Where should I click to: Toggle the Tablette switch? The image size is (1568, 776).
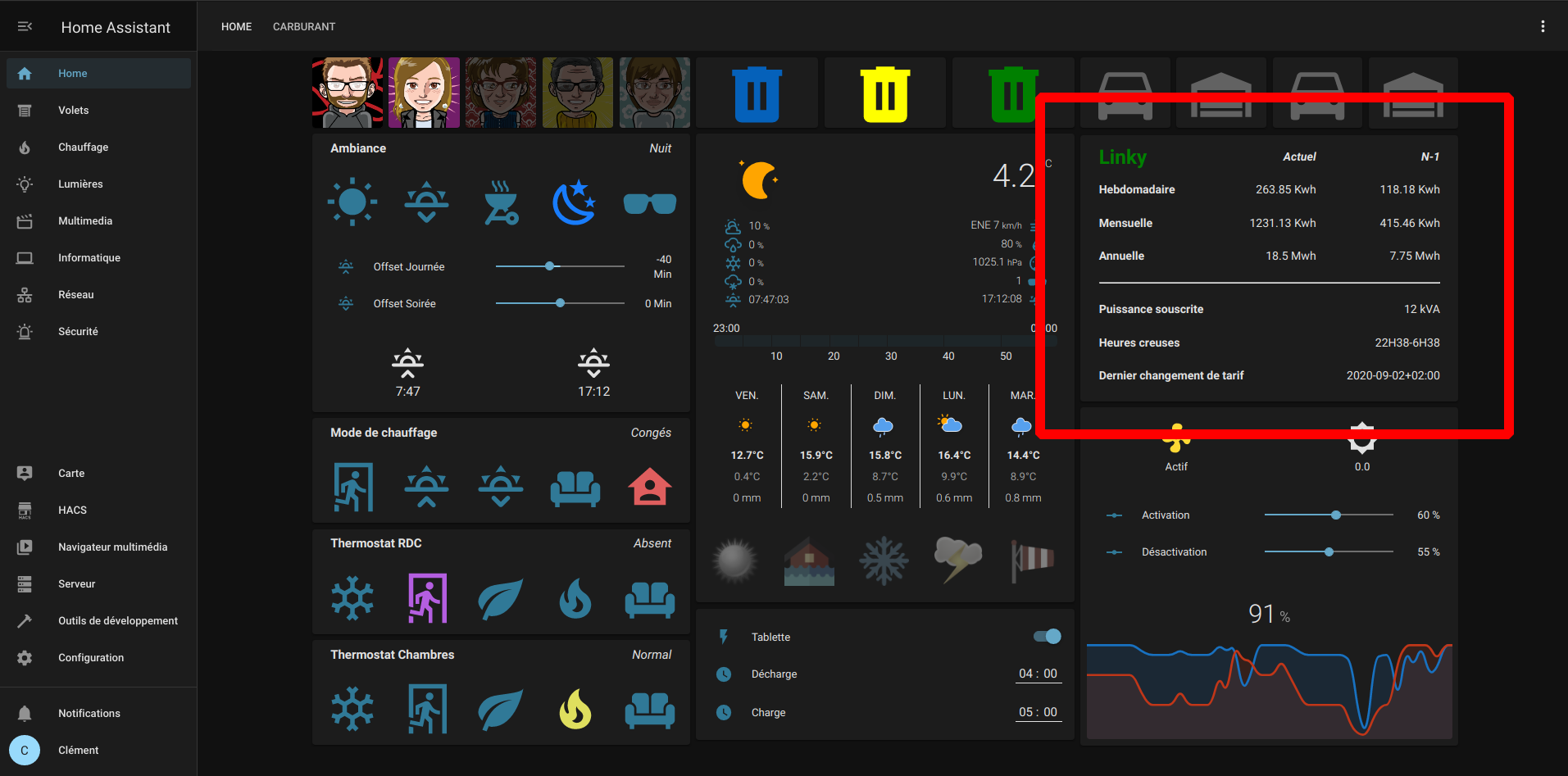click(x=1047, y=637)
